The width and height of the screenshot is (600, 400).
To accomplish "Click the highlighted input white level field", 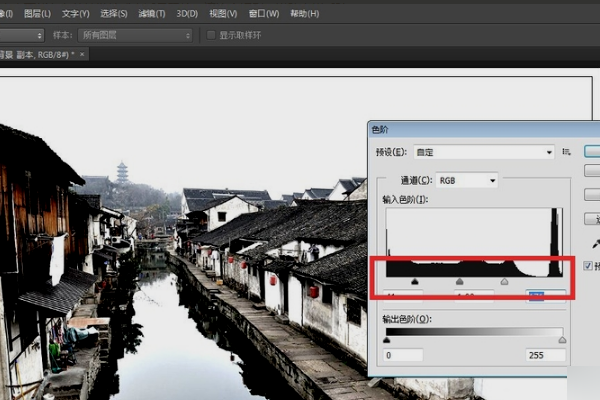I will click(545, 295).
